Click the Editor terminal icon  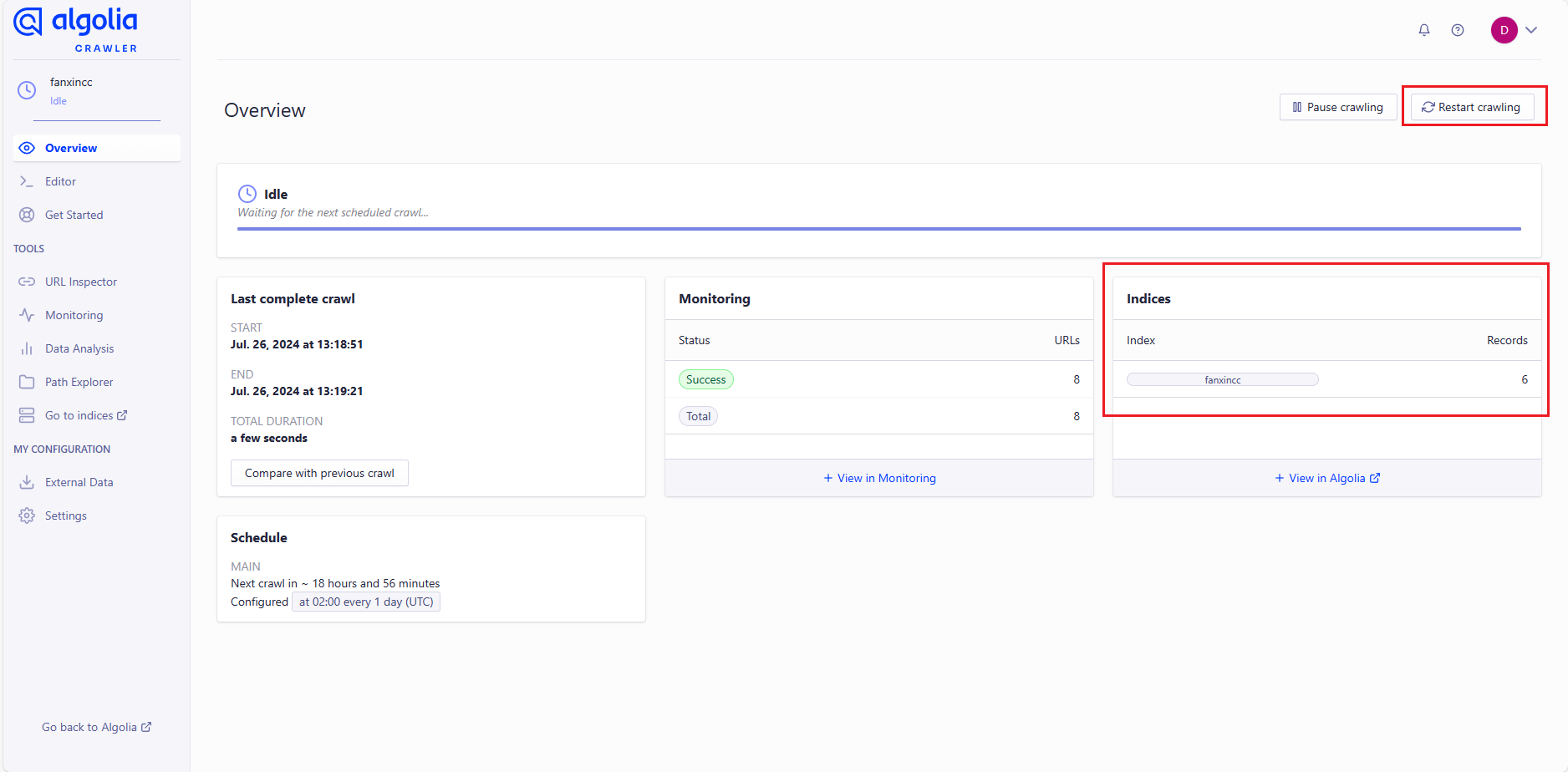(27, 181)
